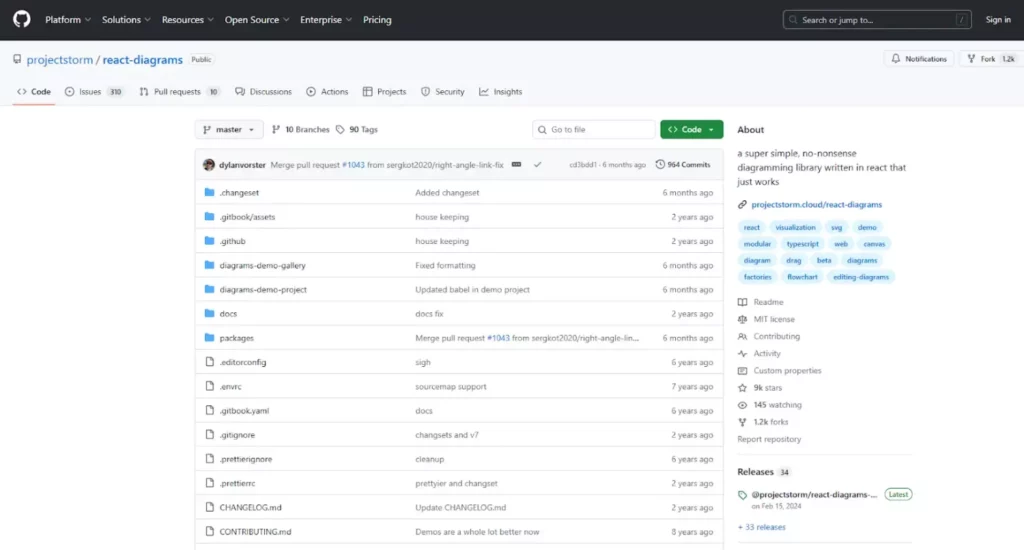Open the GitHub home logo
Image resolution: width=1024 pixels, height=550 pixels.
(x=22, y=20)
